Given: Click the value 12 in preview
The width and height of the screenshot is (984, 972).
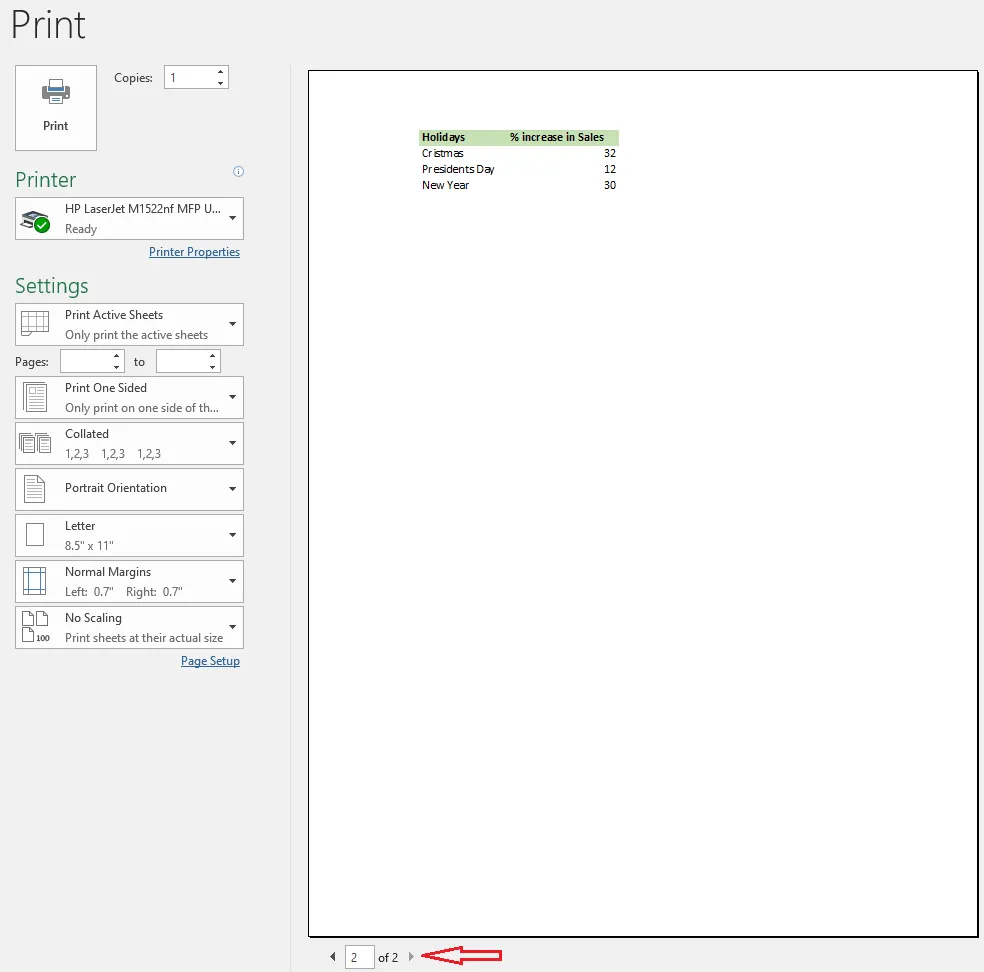Looking at the screenshot, I should [x=610, y=169].
